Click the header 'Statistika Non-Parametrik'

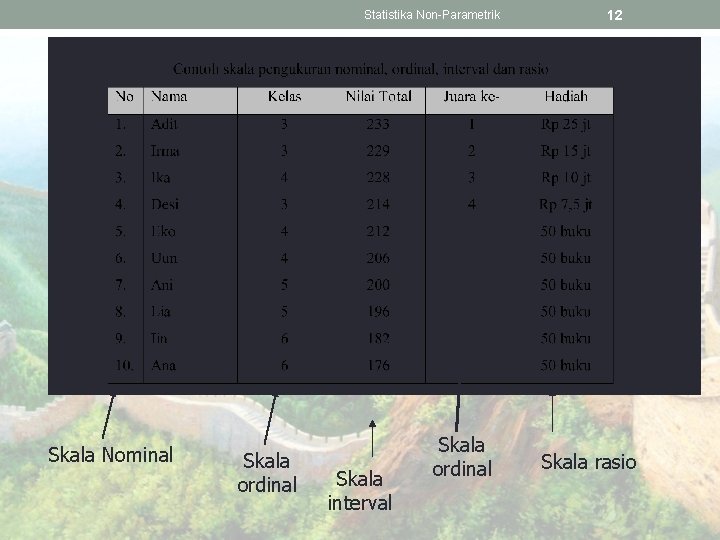pos(432,15)
